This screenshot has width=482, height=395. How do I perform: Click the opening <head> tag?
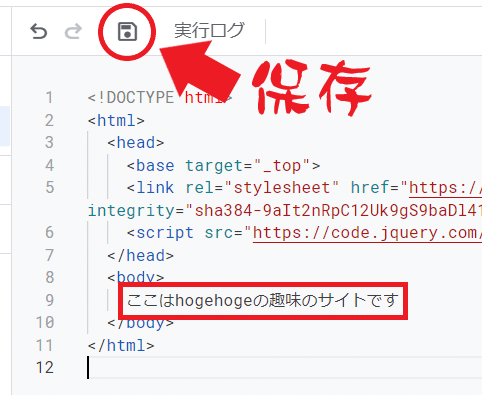136,143
